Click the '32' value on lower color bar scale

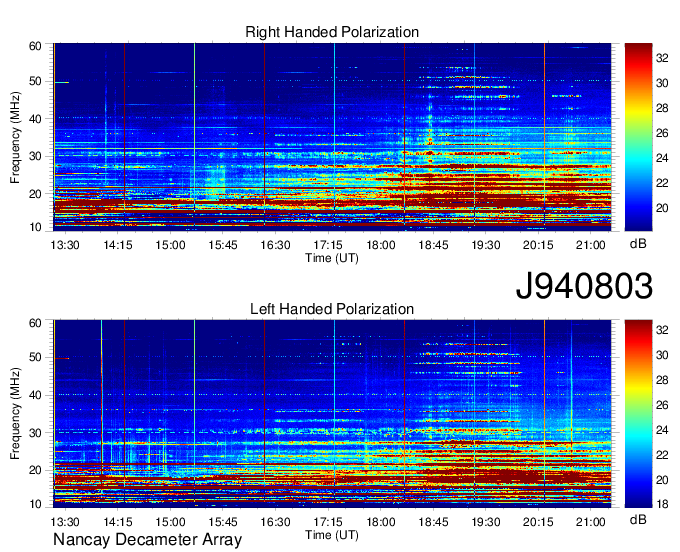pyautogui.click(x=662, y=330)
